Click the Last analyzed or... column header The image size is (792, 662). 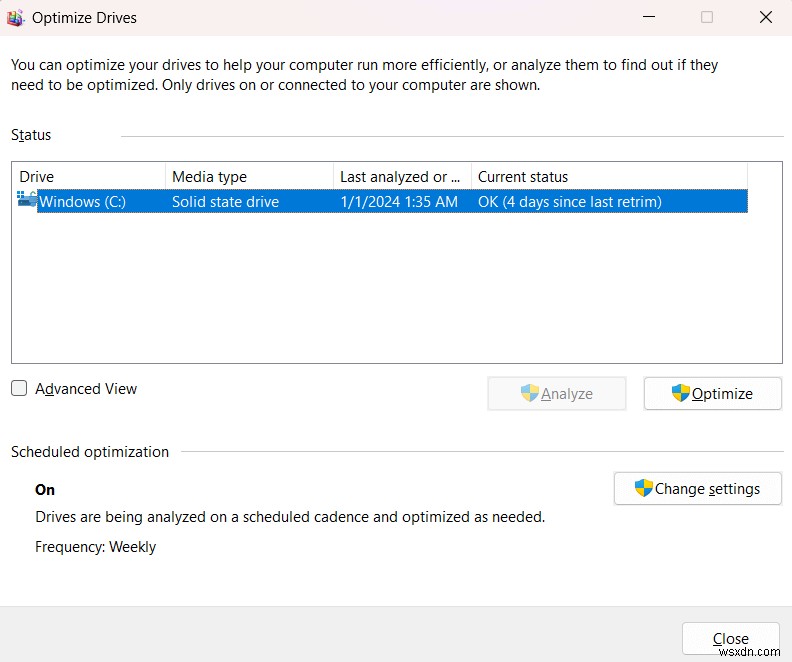(403, 176)
